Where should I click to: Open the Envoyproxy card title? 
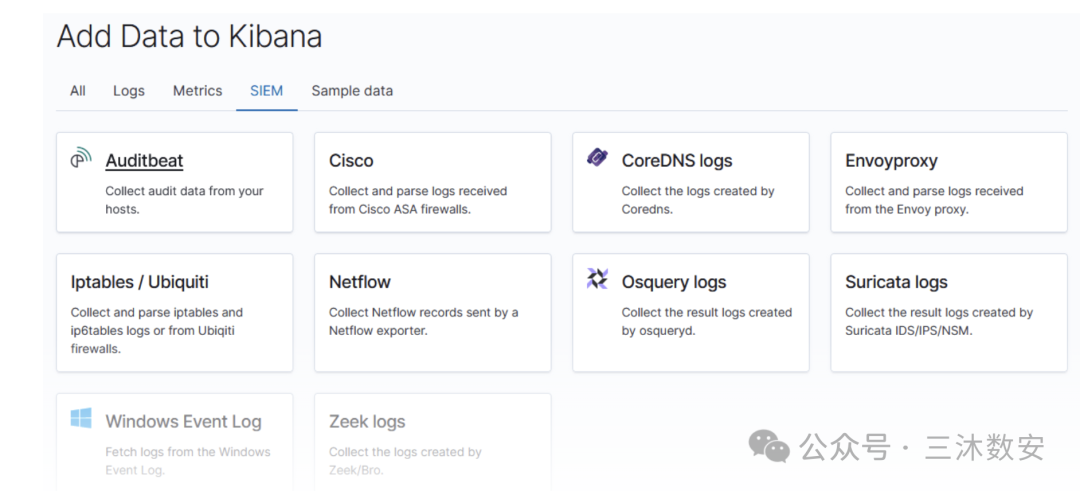pyautogui.click(x=891, y=160)
